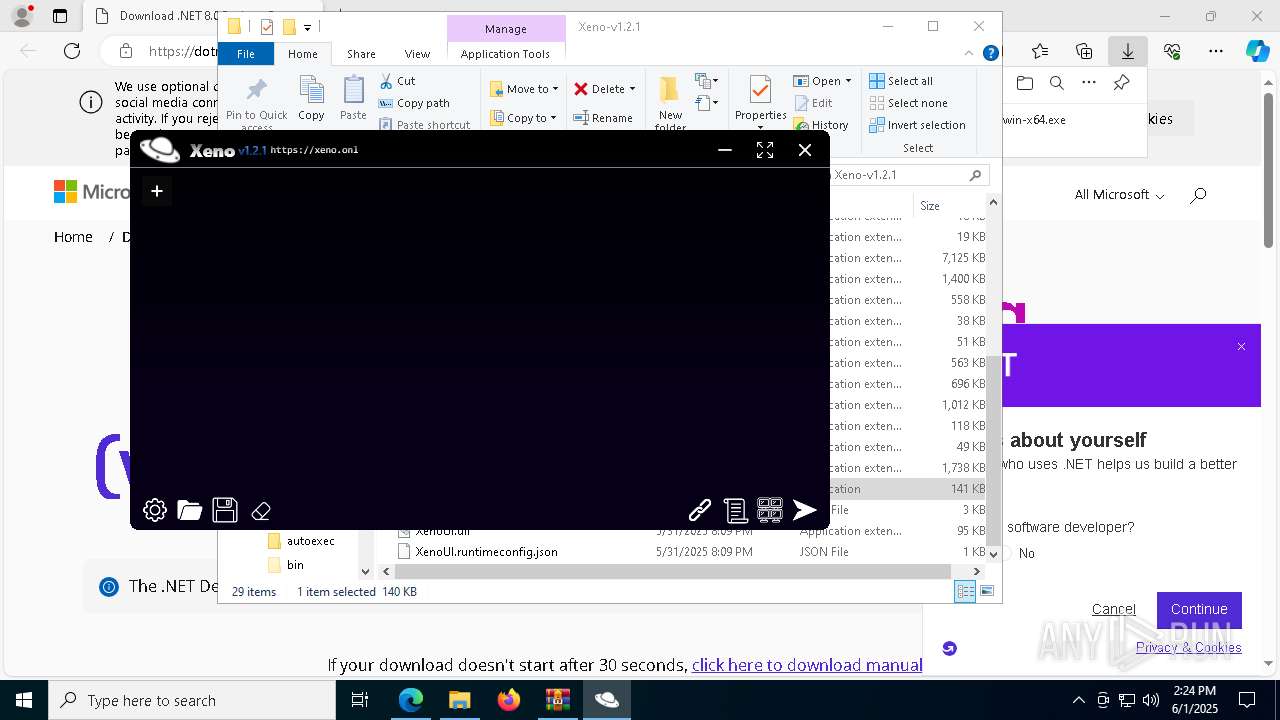
Task: Click Rename in File Explorer ribbon
Action: point(603,118)
